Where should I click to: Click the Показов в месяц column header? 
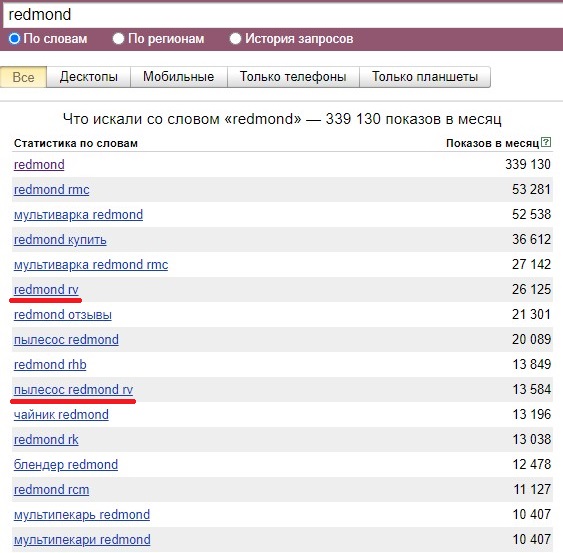[492, 143]
